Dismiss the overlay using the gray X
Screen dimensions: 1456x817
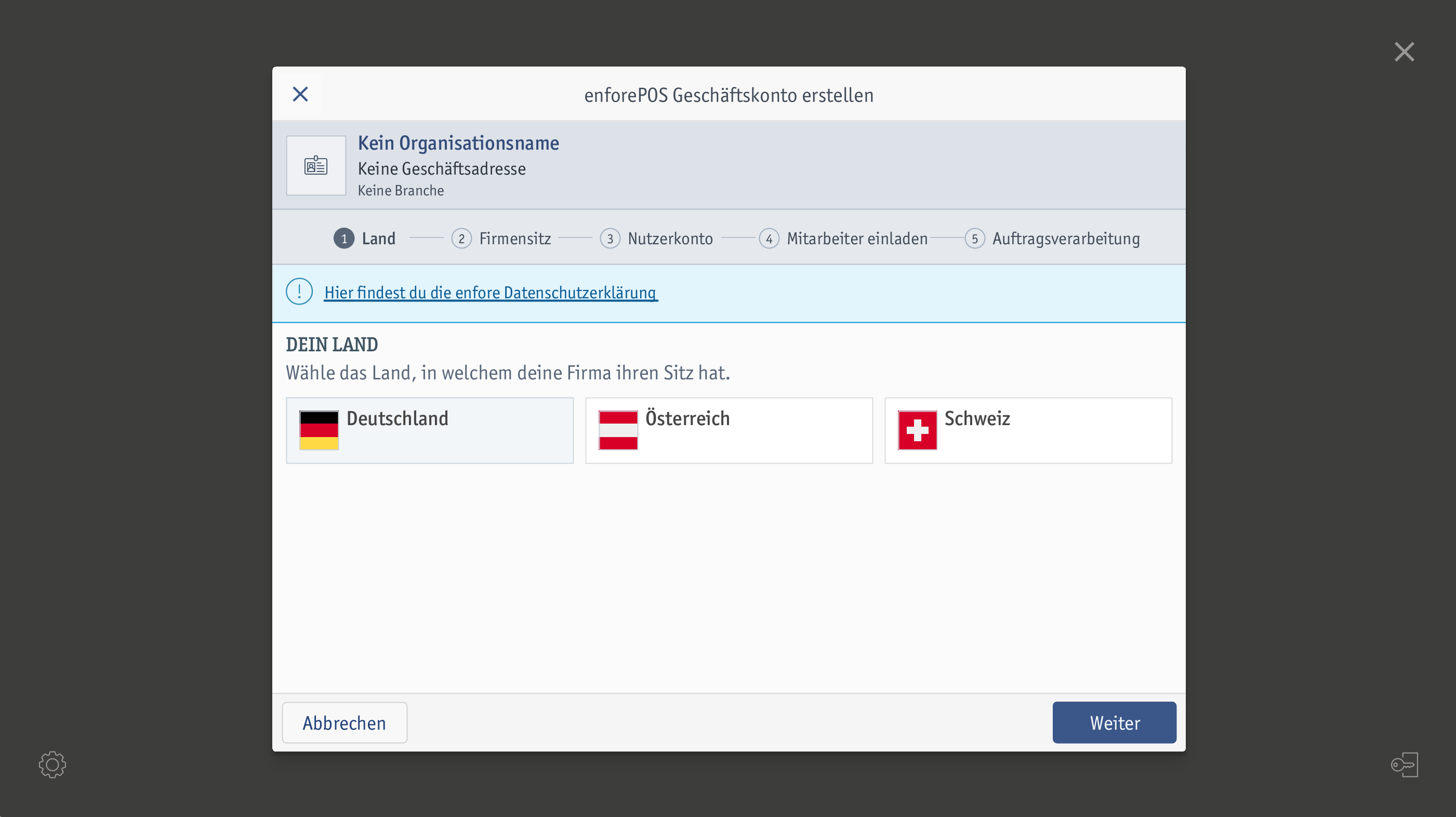[x=1404, y=52]
